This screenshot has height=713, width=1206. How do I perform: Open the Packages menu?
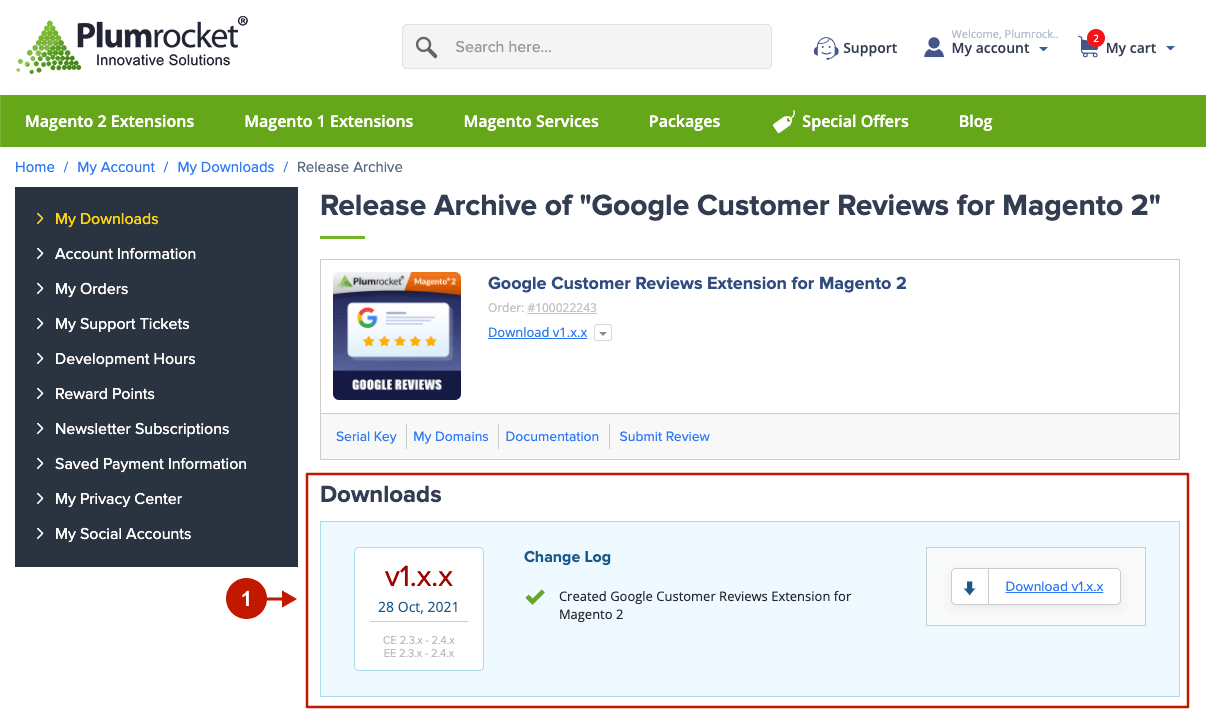pyautogui.click(x=684, y=121)
